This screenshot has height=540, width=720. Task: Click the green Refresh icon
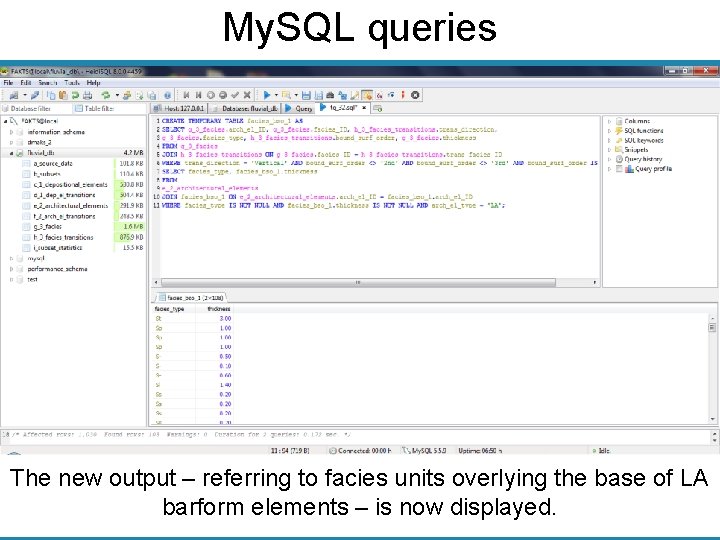coord(106,95)
